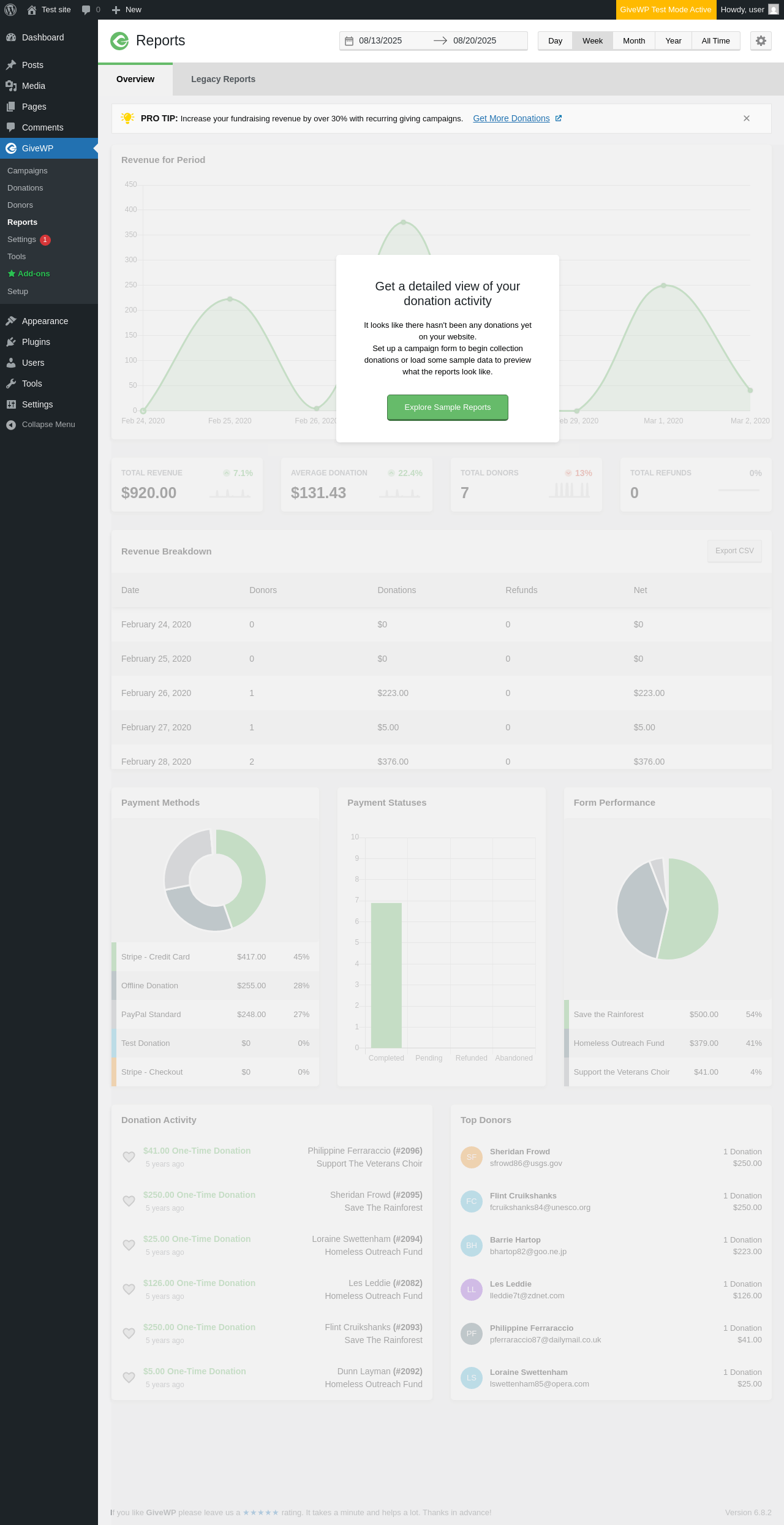The image size is (784, 1525).
Task: Follow the Get More Donations link
Action: (x=511, y=118)
